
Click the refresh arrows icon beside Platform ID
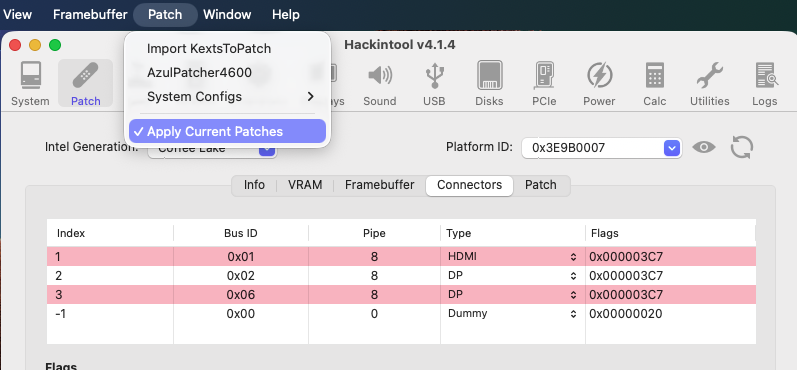[x=742, y=148]
